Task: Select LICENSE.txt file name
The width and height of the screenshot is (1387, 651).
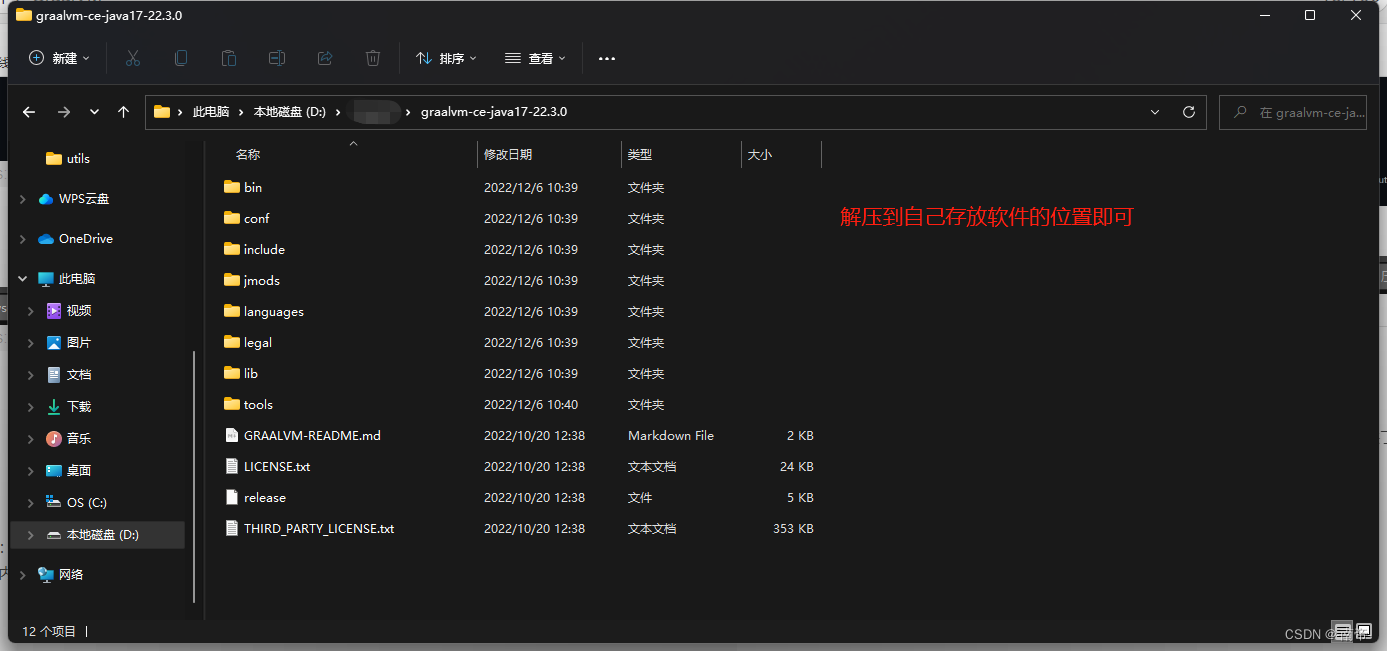Action: 277,466
